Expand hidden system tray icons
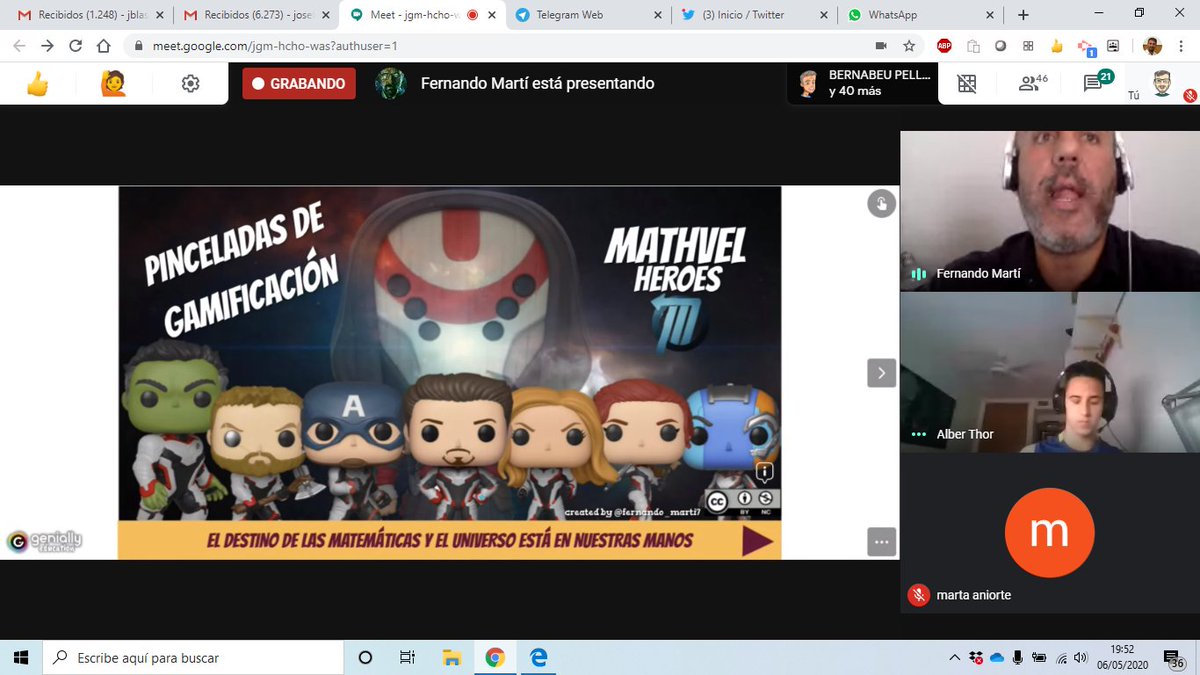Image resolution: width=1200 pixels, height=675 pixels. point(955,657)
